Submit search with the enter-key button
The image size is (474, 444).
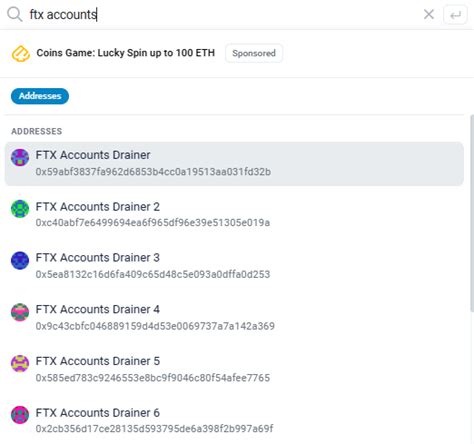[x=455, y=15]
